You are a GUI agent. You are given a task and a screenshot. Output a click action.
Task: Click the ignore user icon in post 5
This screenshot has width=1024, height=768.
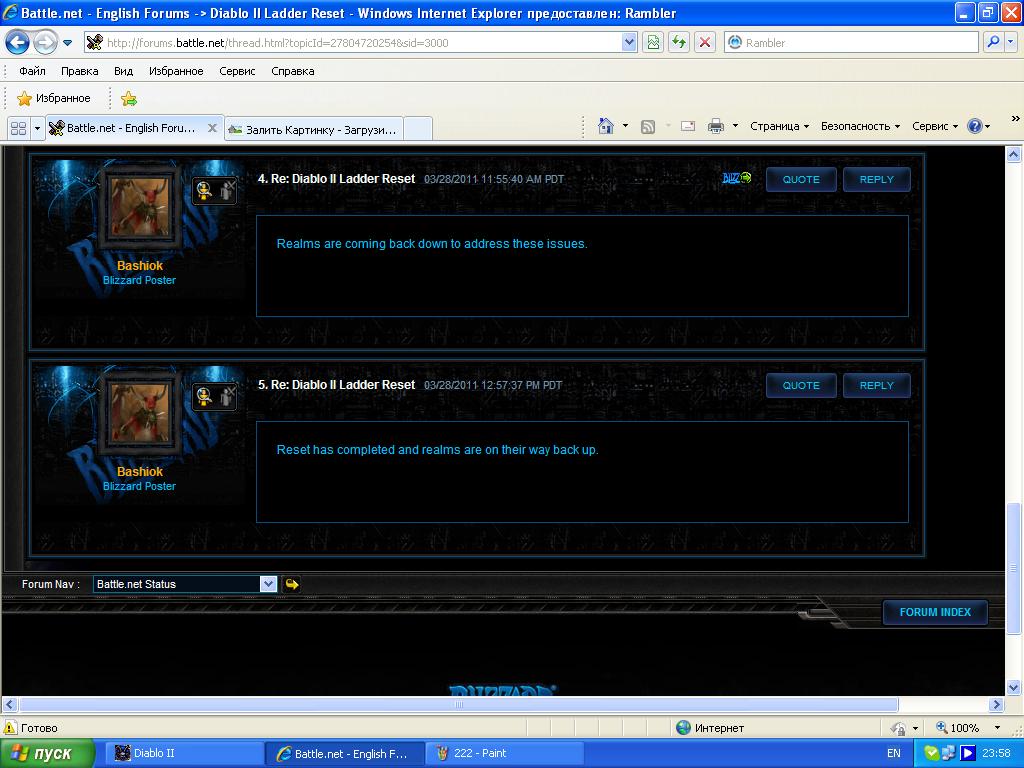point(227,396)
